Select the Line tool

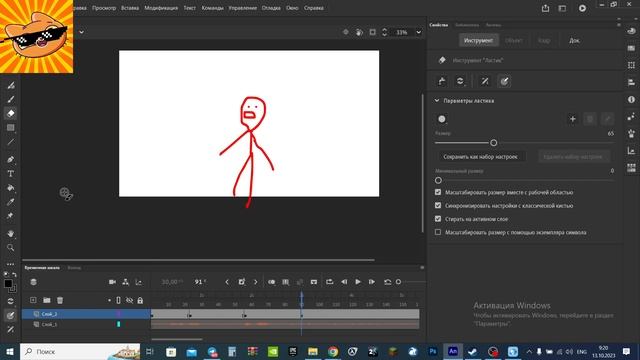[11, 142]
